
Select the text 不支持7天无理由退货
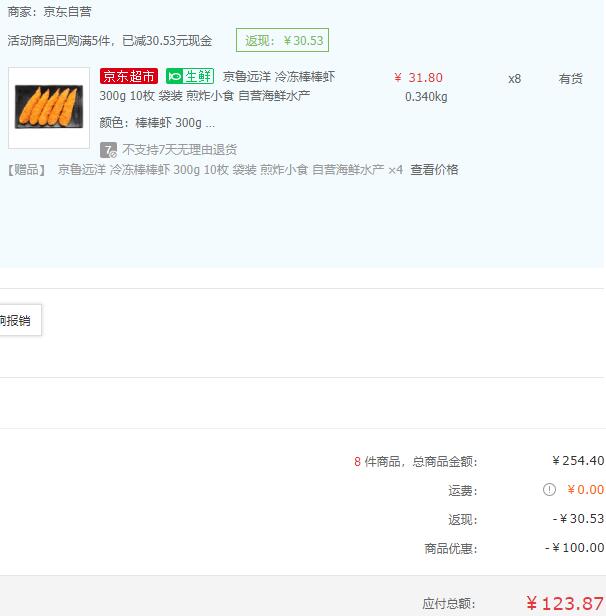click(x=179, y=150)
